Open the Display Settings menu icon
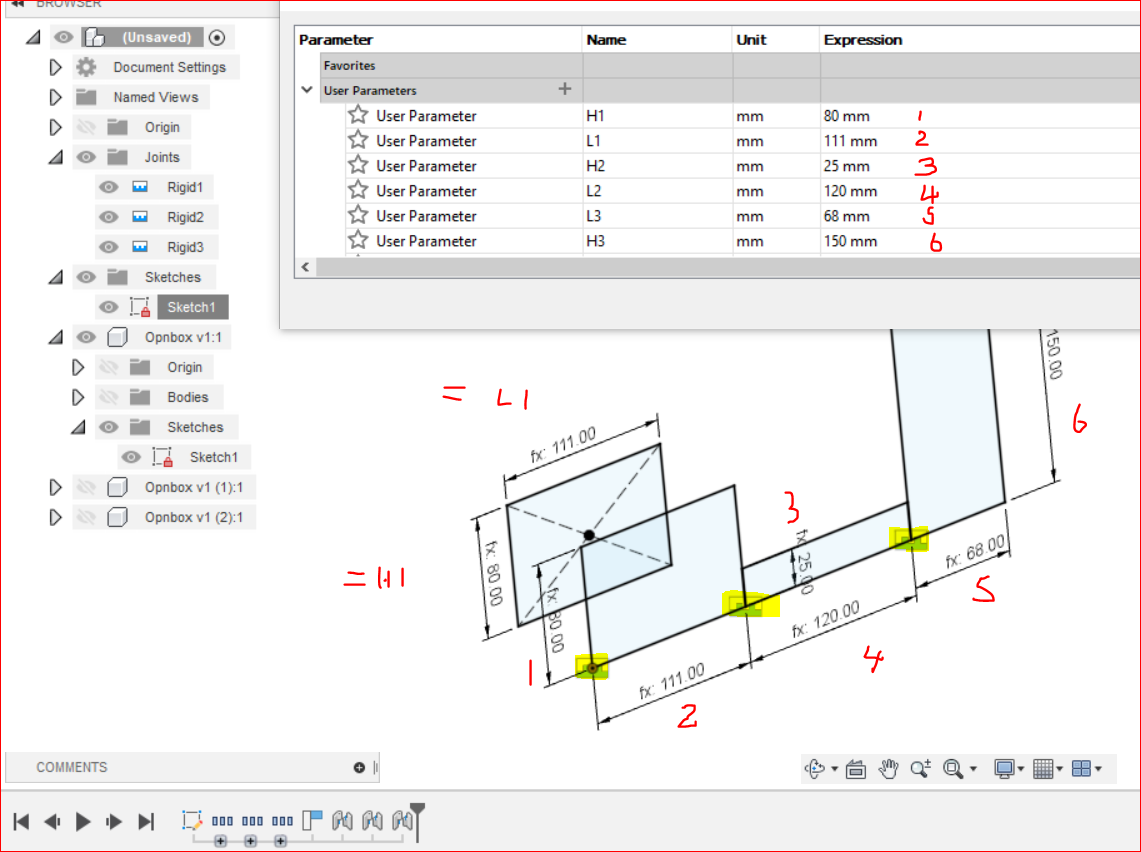The image size is (1141, 852). pyautogui.click(x=1006, y=768)
